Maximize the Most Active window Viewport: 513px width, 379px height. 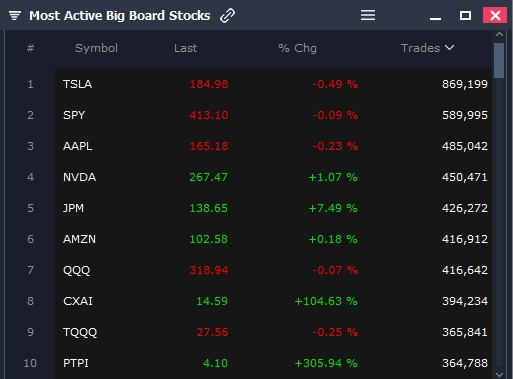[465, 15]
